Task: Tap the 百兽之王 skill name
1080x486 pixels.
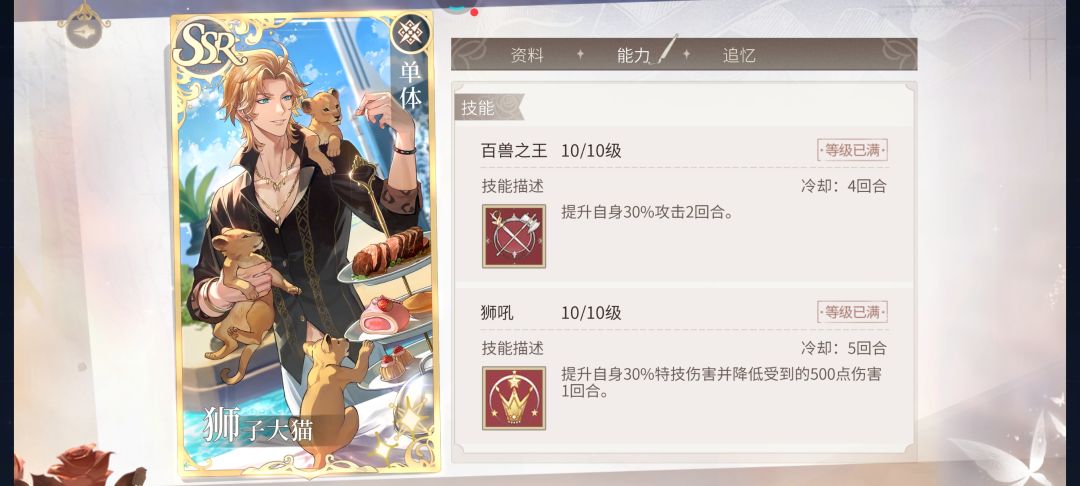Action: tap(514, 151)
